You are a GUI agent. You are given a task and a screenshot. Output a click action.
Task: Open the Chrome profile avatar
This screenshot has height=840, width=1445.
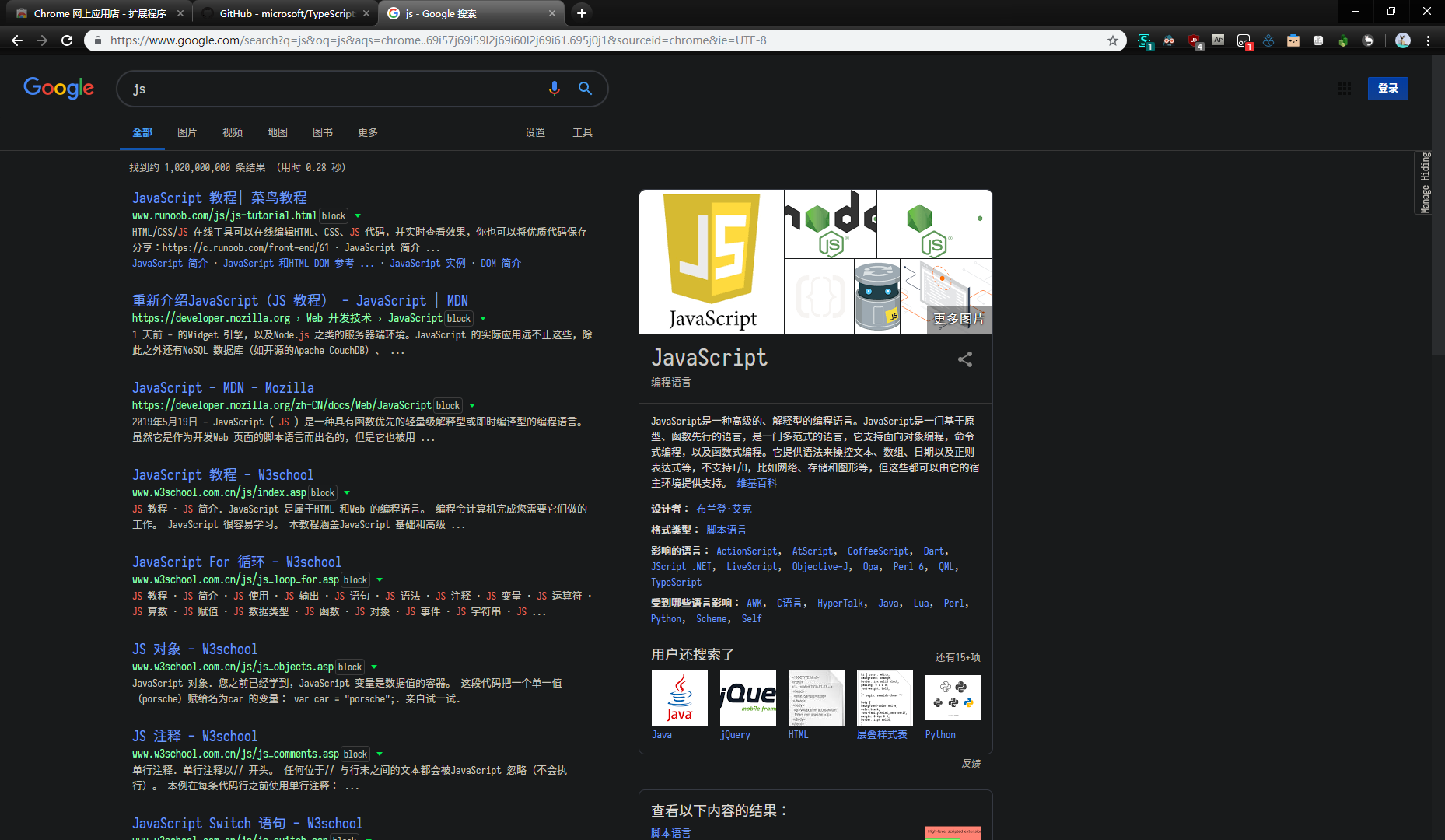1403,40
